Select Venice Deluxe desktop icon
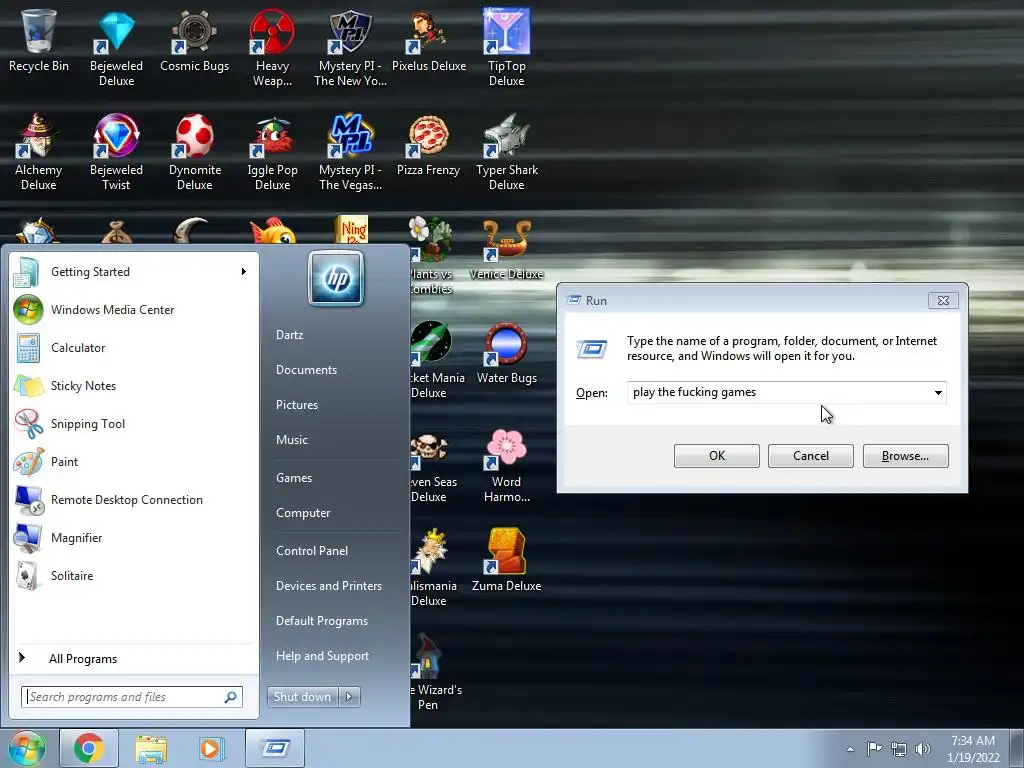 pos(507,249)
